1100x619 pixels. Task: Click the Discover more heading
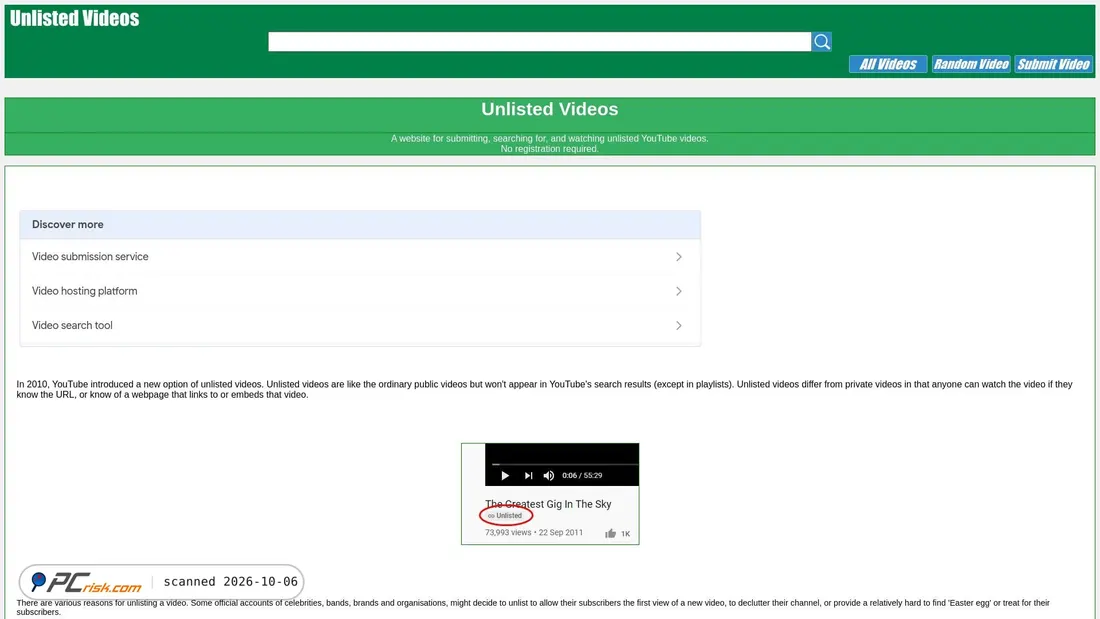(67, 225)
